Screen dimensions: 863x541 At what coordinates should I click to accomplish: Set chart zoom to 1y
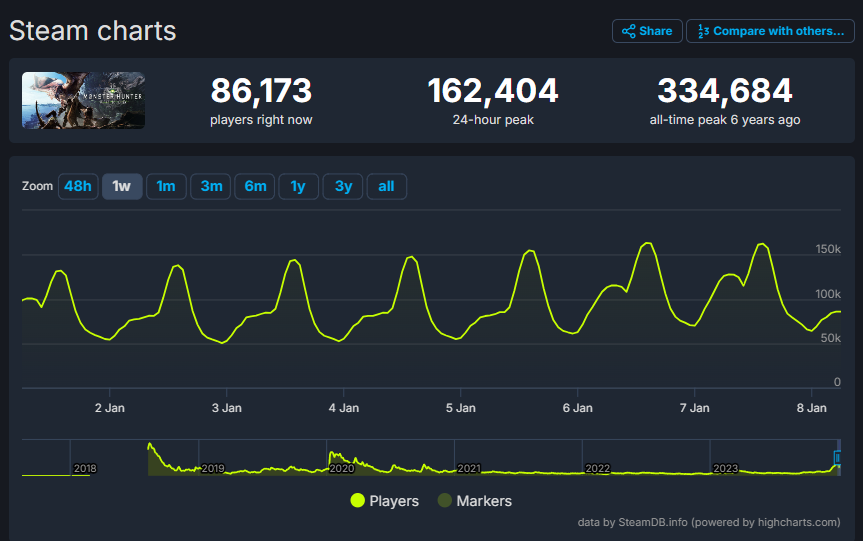click(x=298, y=186)
